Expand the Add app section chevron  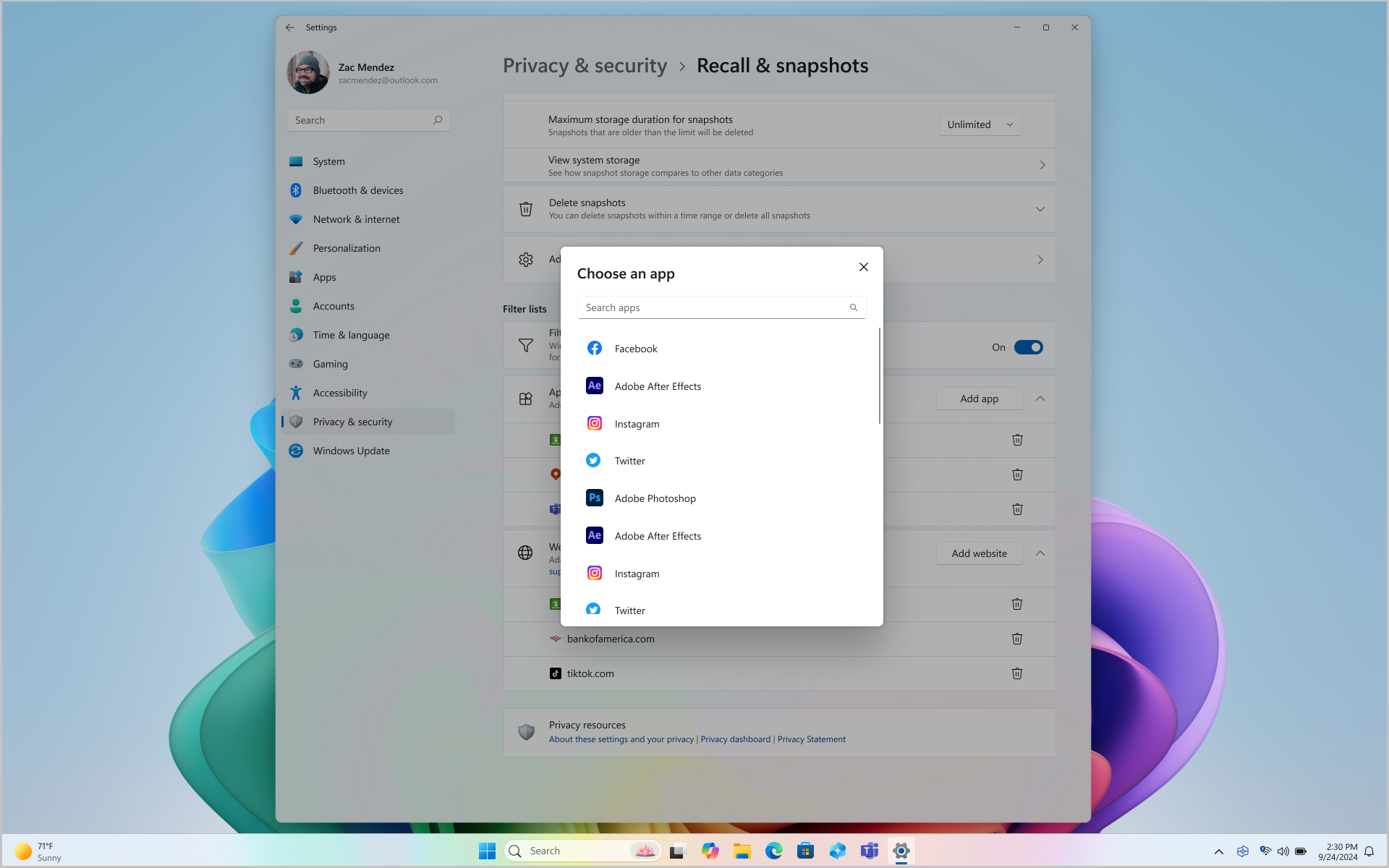point(1040,398)
